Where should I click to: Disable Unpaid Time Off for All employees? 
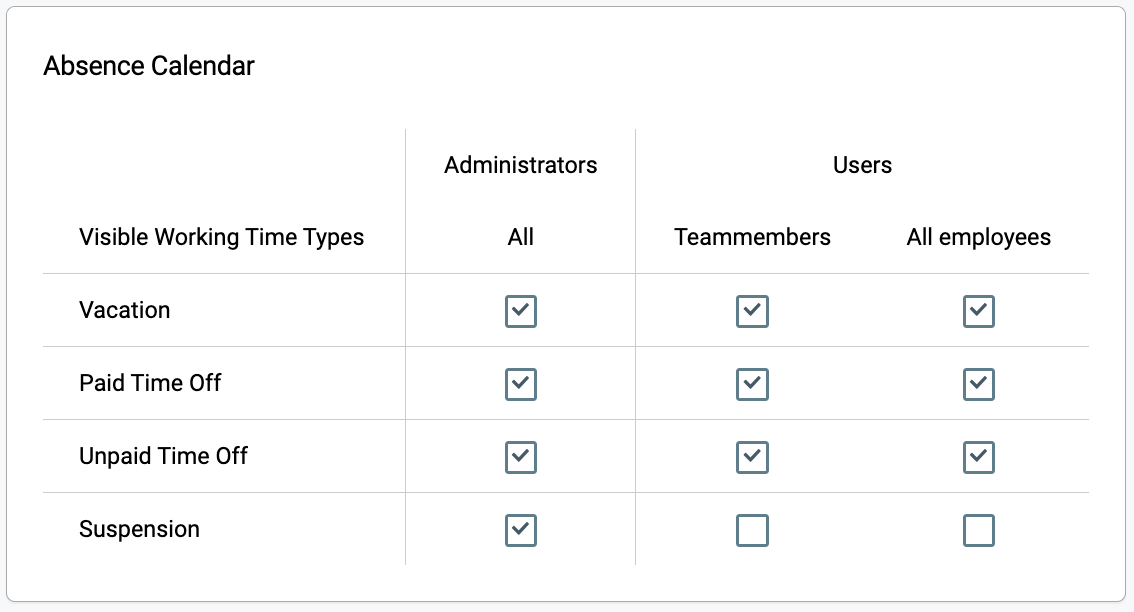pos(979,457)
